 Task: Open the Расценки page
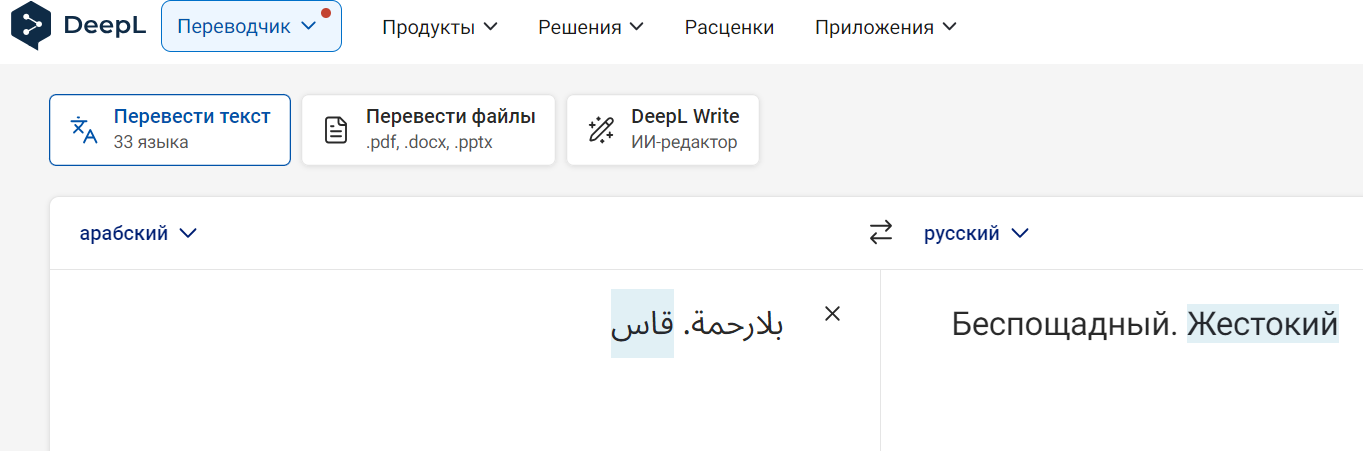click(729, 27)
